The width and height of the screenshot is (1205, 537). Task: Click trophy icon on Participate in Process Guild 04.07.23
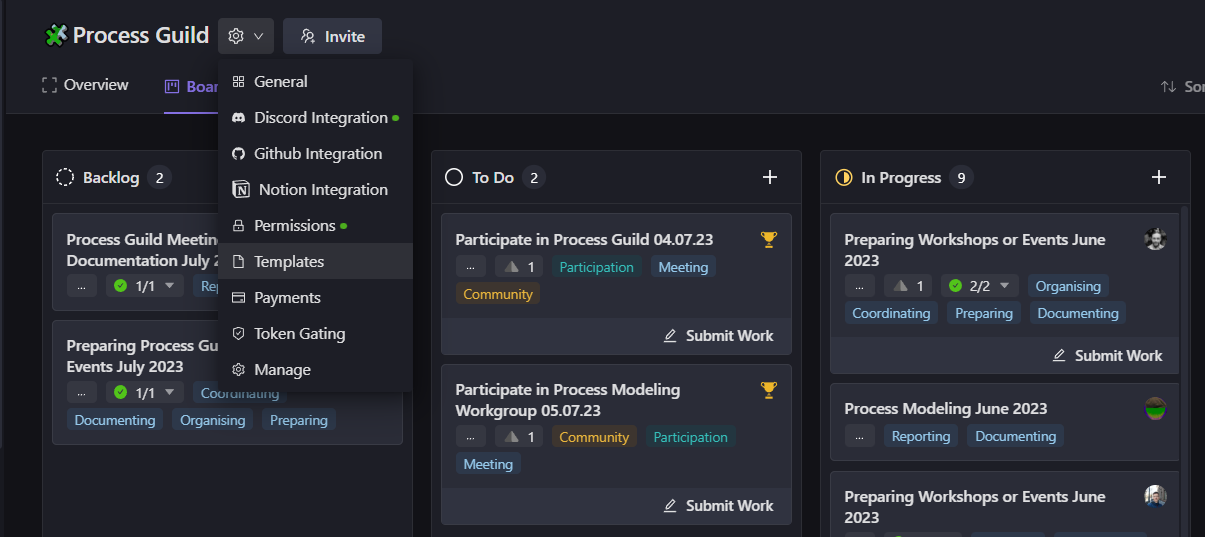tap(768, 239)
